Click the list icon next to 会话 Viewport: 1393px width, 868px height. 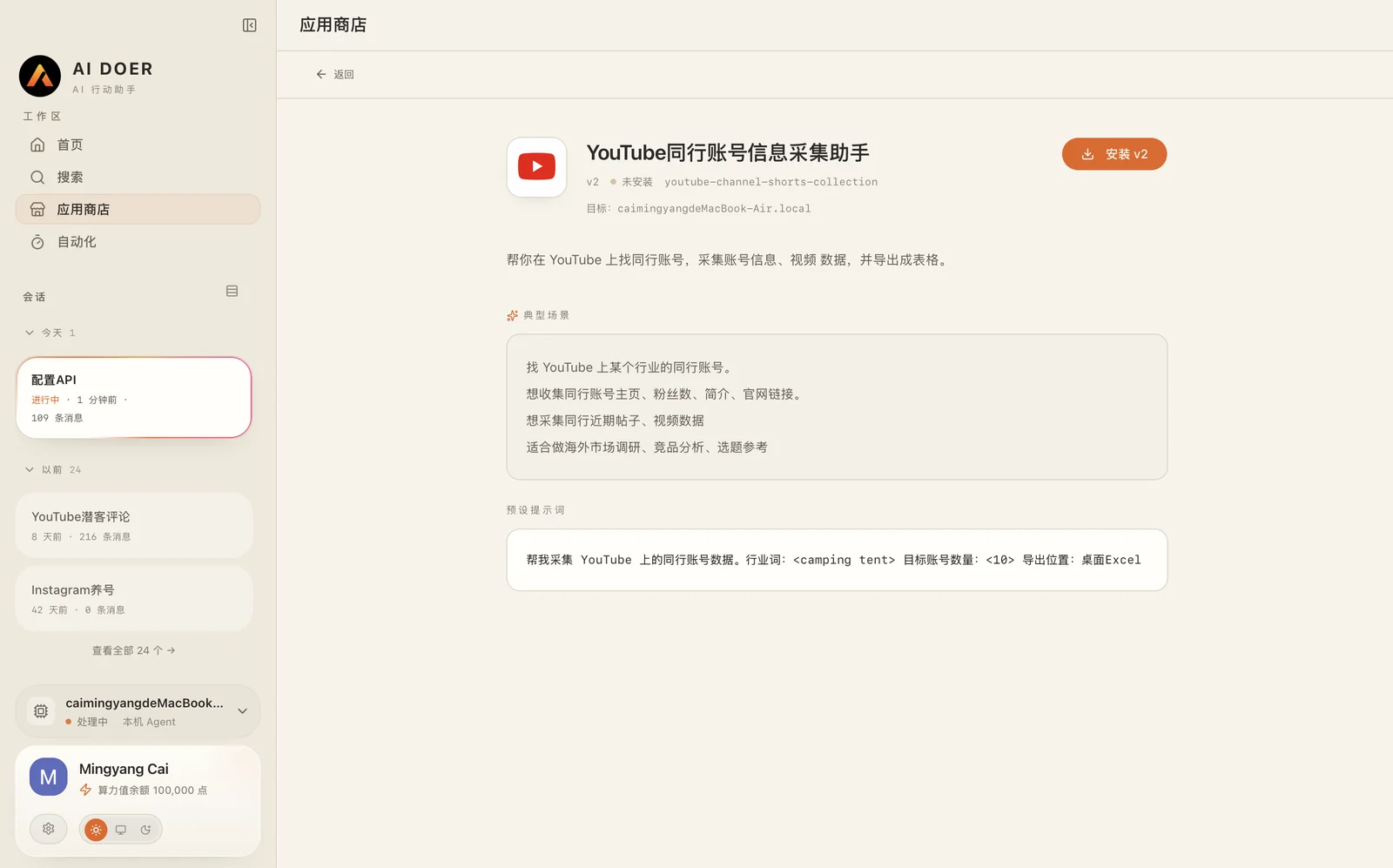pos(232,291)
